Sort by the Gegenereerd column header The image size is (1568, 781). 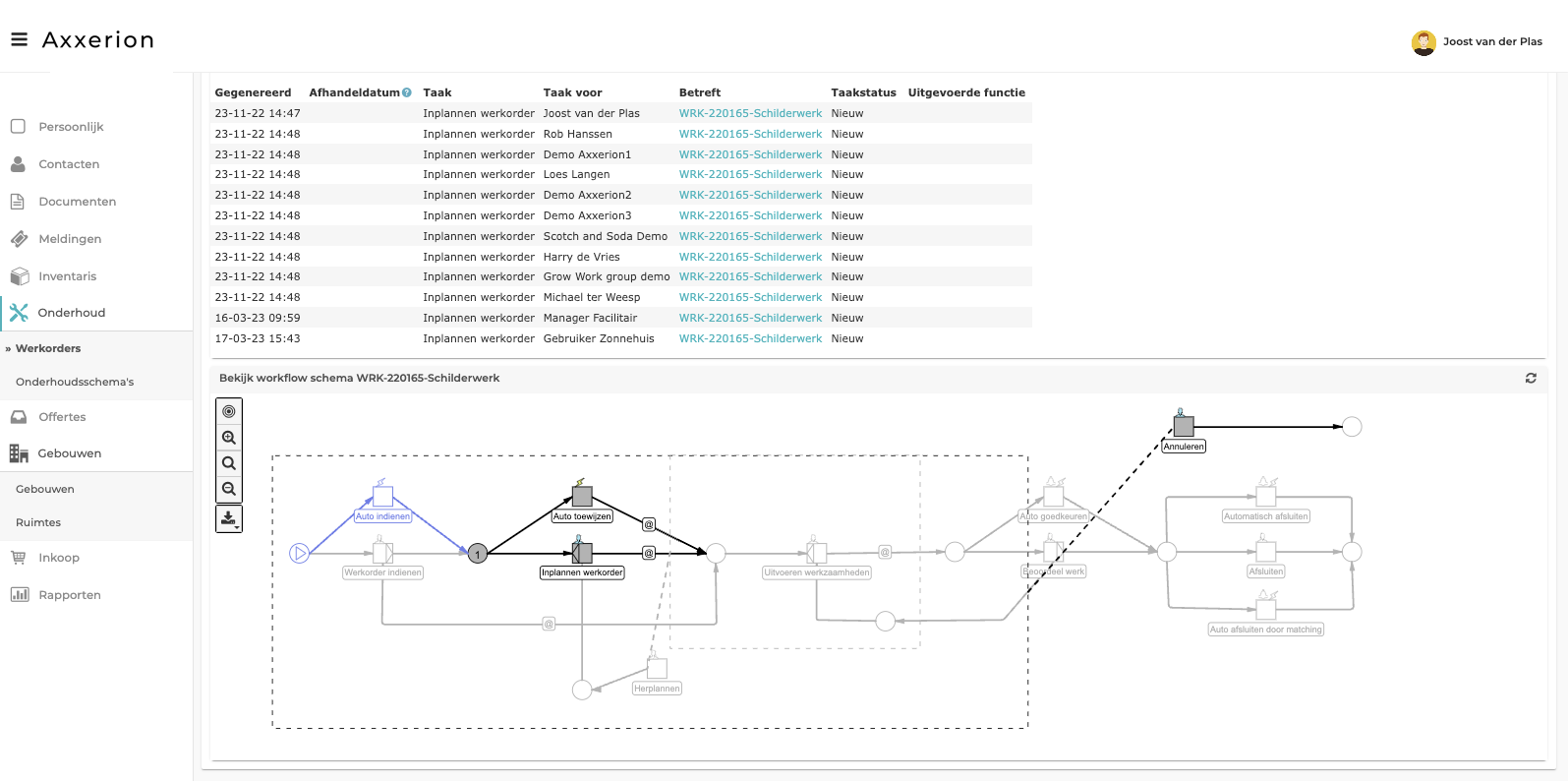click(x=253, y=92)
